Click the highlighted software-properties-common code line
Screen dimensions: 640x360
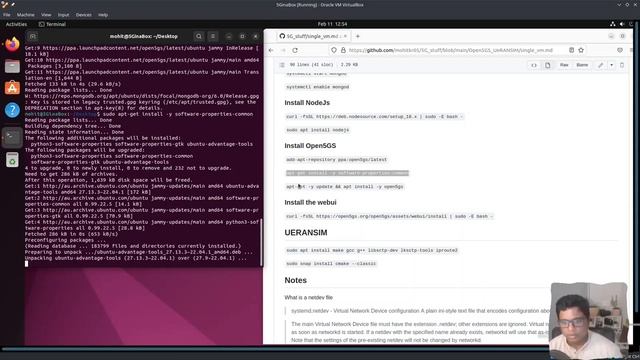347,173
